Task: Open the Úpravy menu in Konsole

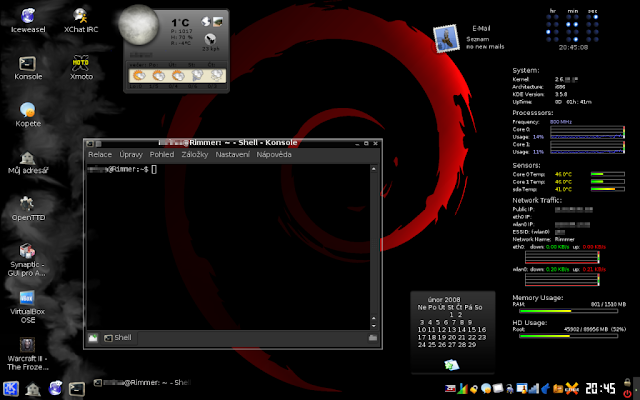Action: (x=131, y=155)
